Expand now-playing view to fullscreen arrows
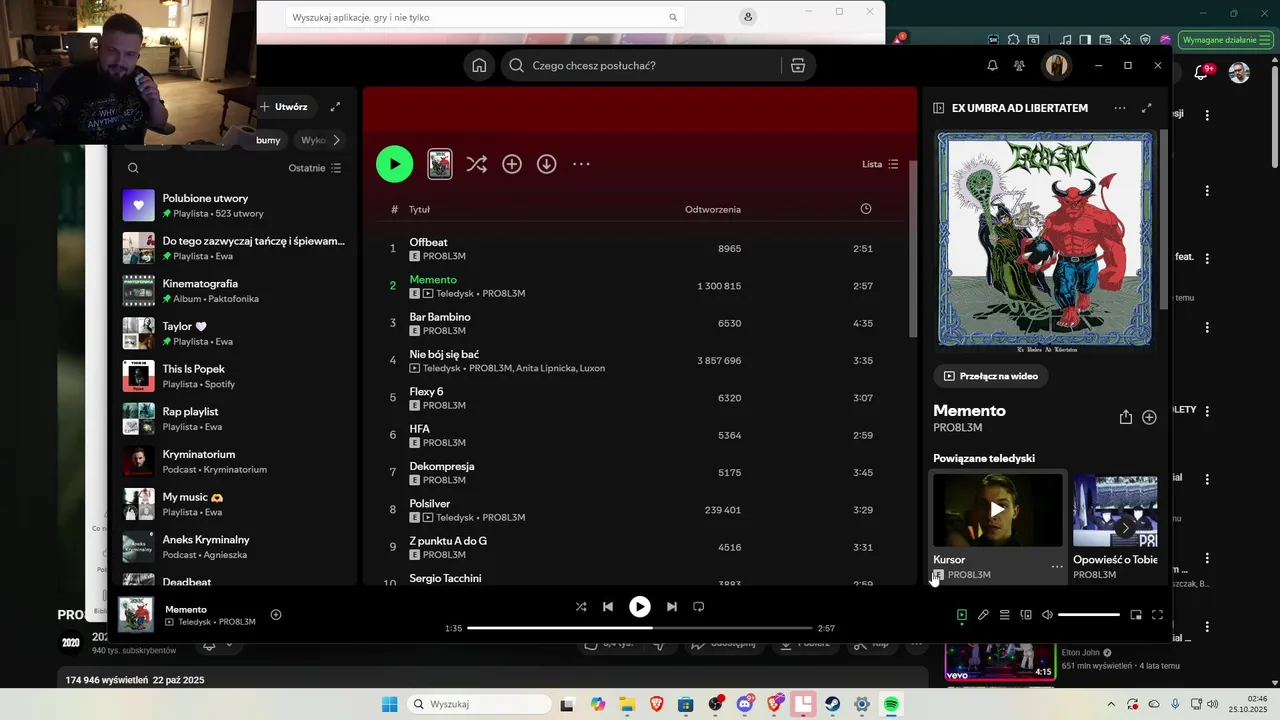 click(1147, 108)
